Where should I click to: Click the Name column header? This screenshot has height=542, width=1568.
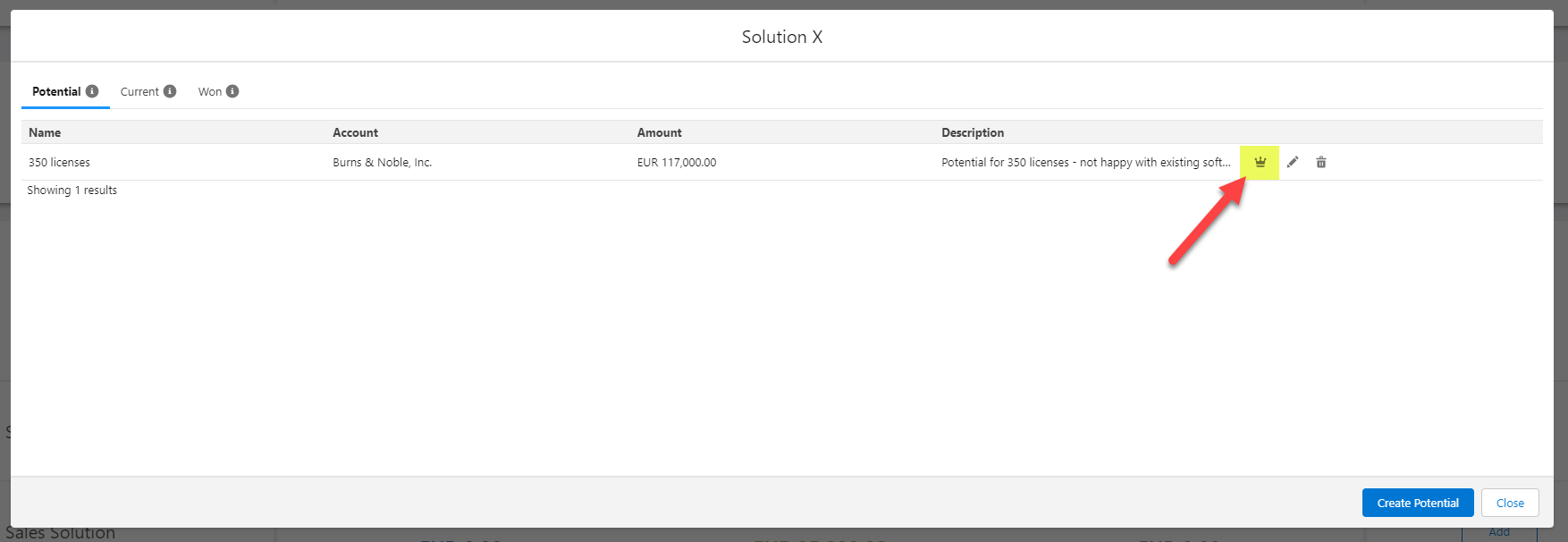(45, 132)
